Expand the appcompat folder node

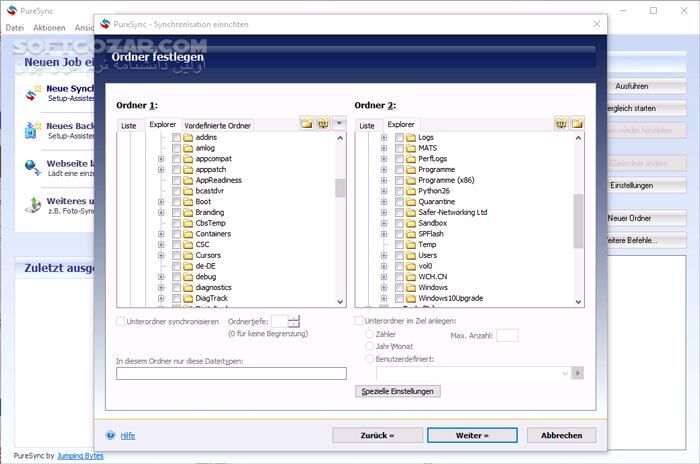click(161, 159)
